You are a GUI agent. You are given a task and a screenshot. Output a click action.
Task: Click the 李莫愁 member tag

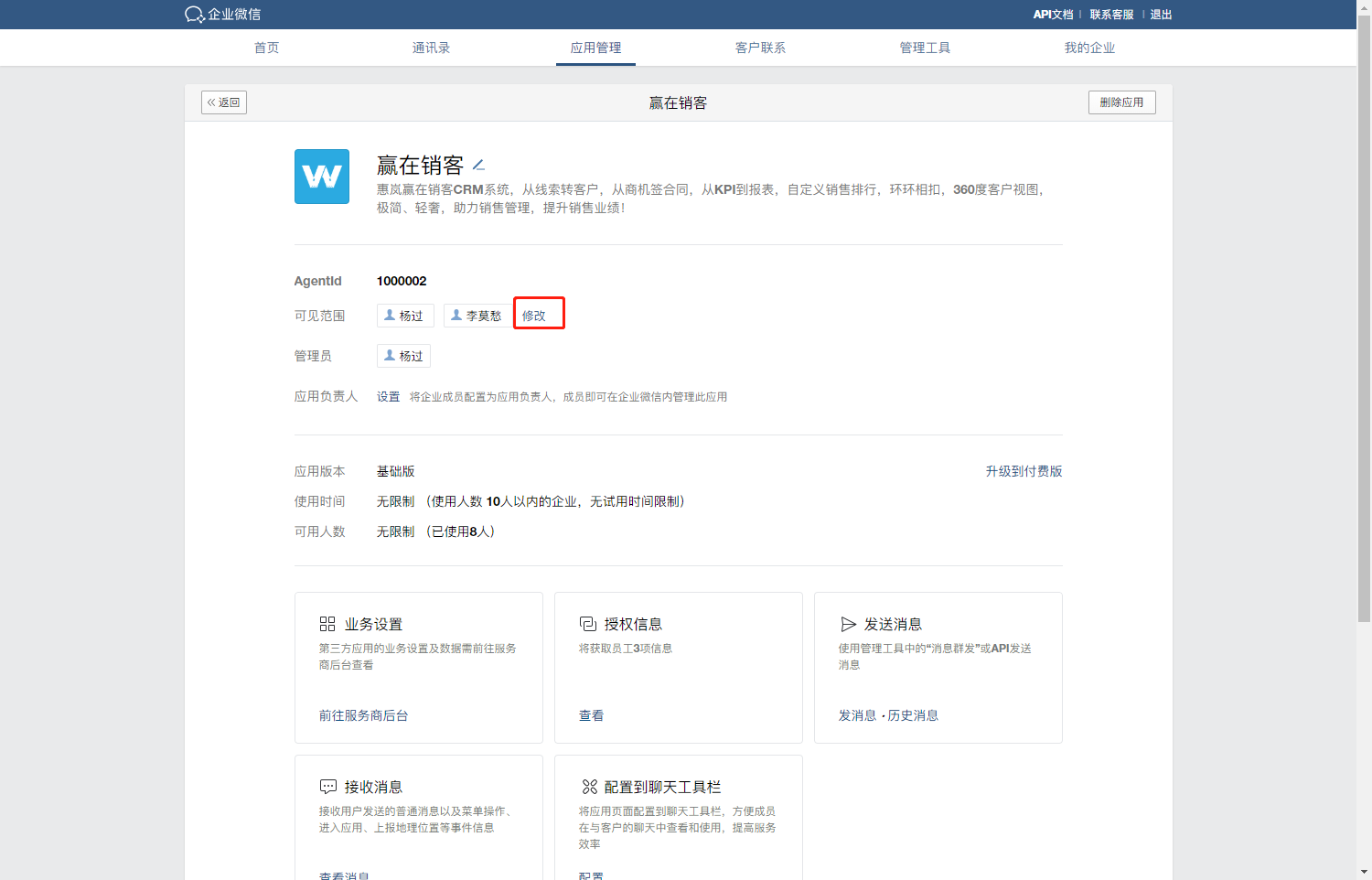point(477,316)
